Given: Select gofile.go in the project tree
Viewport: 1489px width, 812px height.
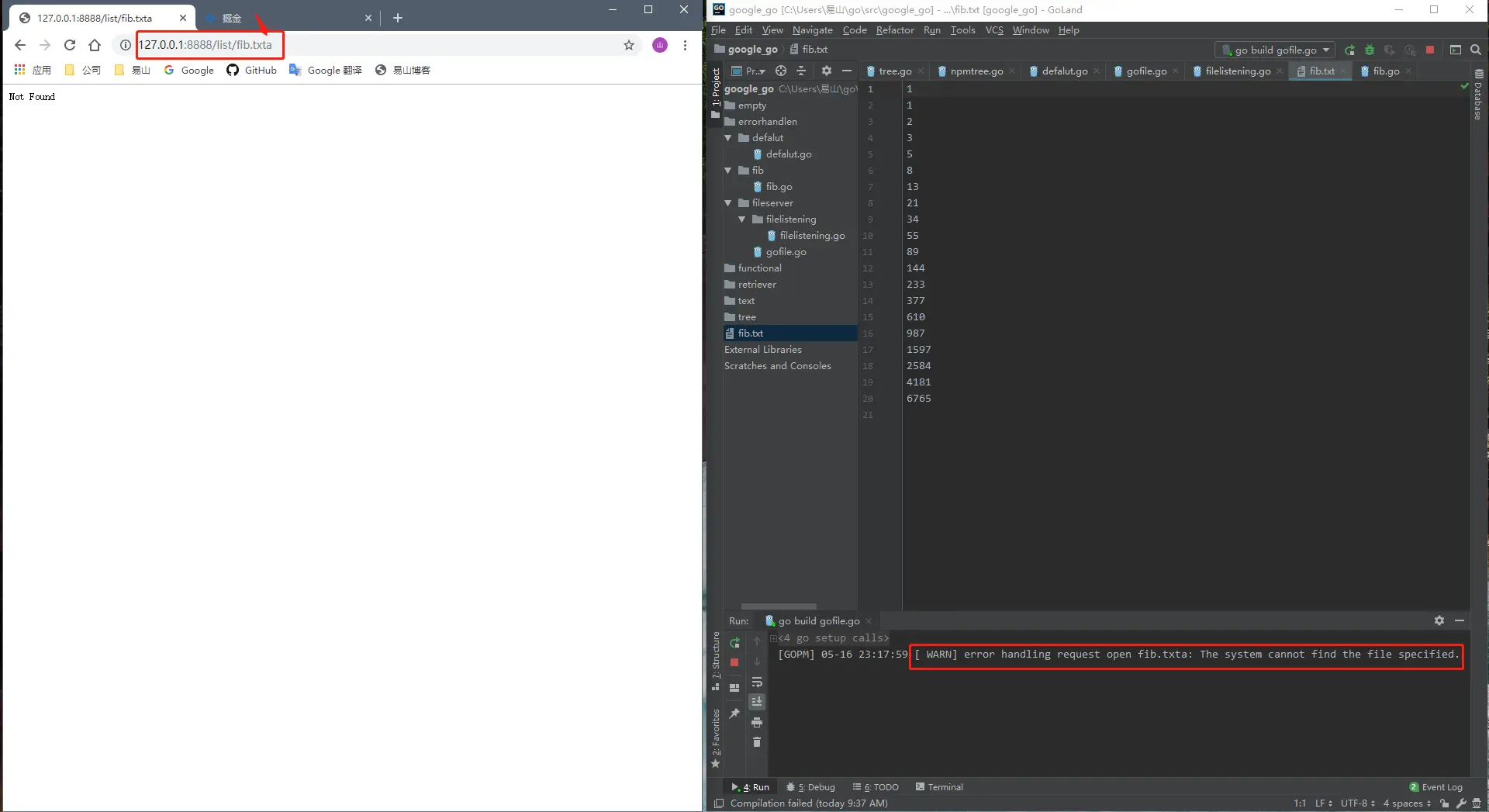Looking at the screenshot, I should click(x=786, y=252).
